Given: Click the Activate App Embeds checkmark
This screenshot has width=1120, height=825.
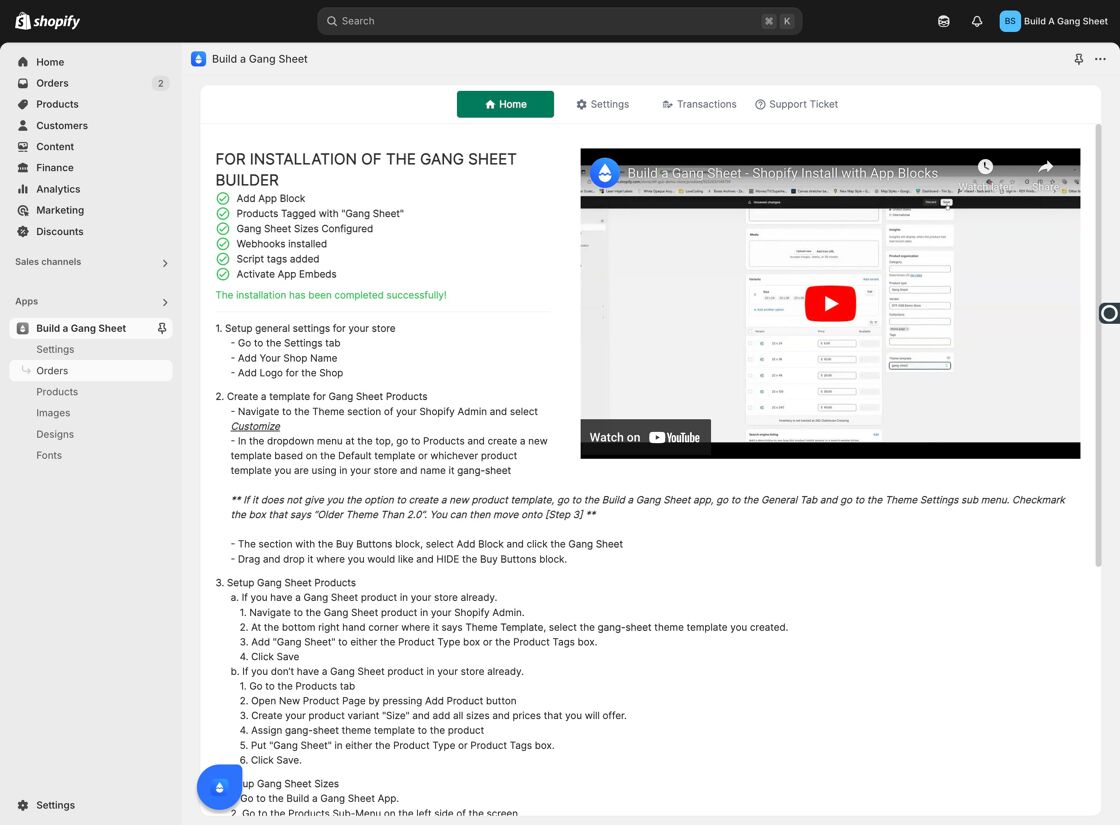Looking at the screenshot, I should (223, 274).
